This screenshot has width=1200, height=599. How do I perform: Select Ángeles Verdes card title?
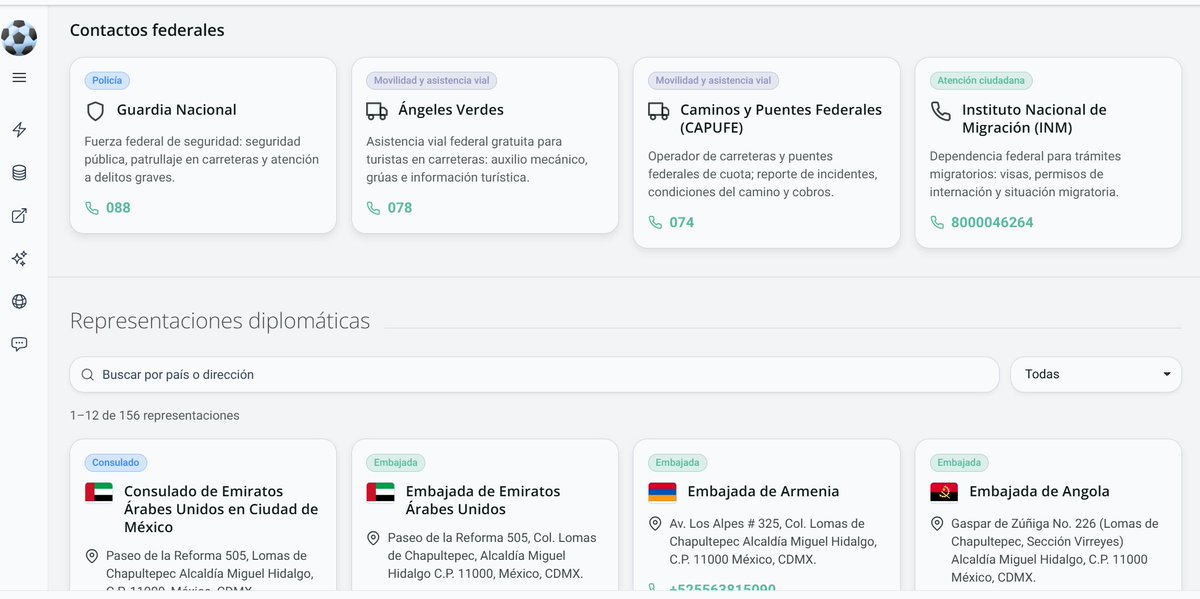[x=451, y=110]
